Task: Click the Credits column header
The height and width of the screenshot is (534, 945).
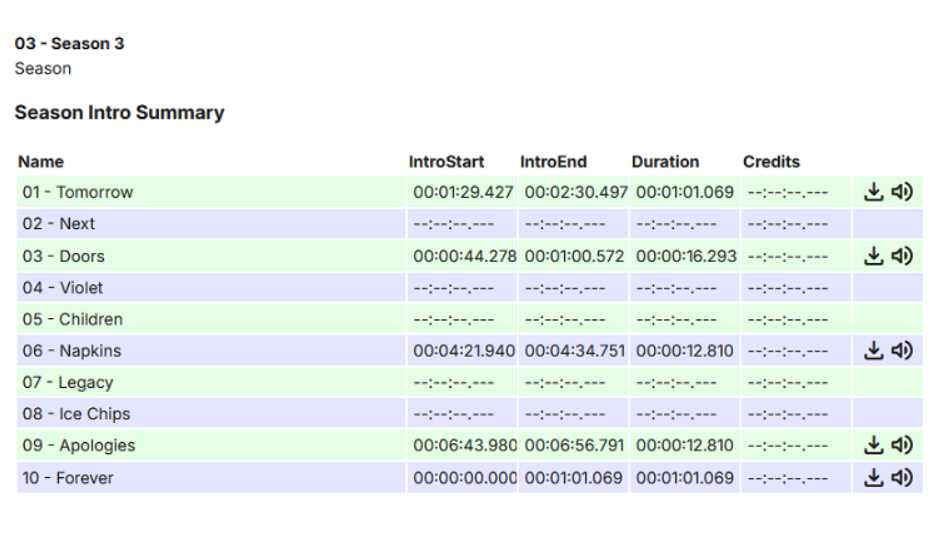Action: [771, 162]
